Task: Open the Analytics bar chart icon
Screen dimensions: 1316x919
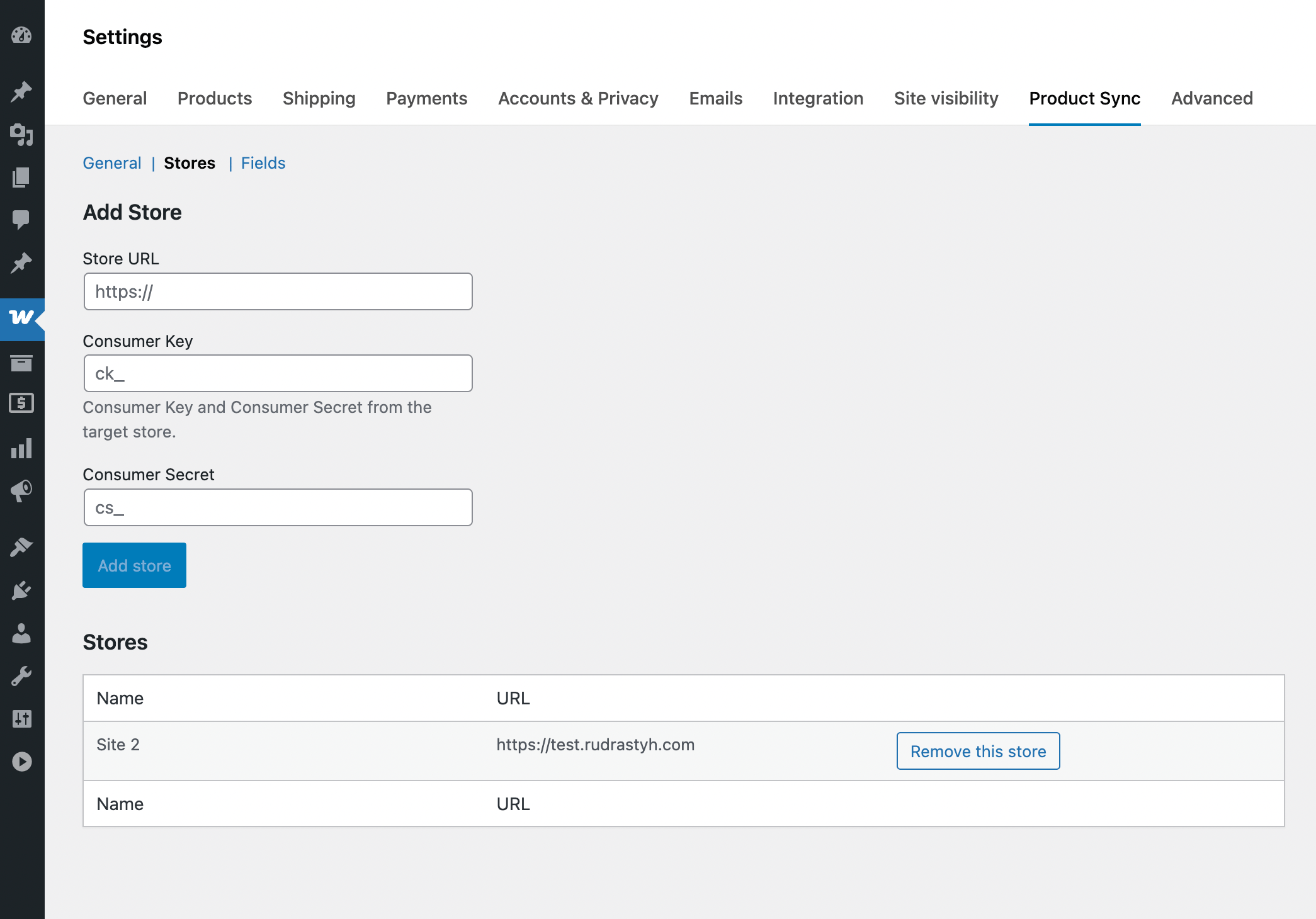Action: click(22, 448)
